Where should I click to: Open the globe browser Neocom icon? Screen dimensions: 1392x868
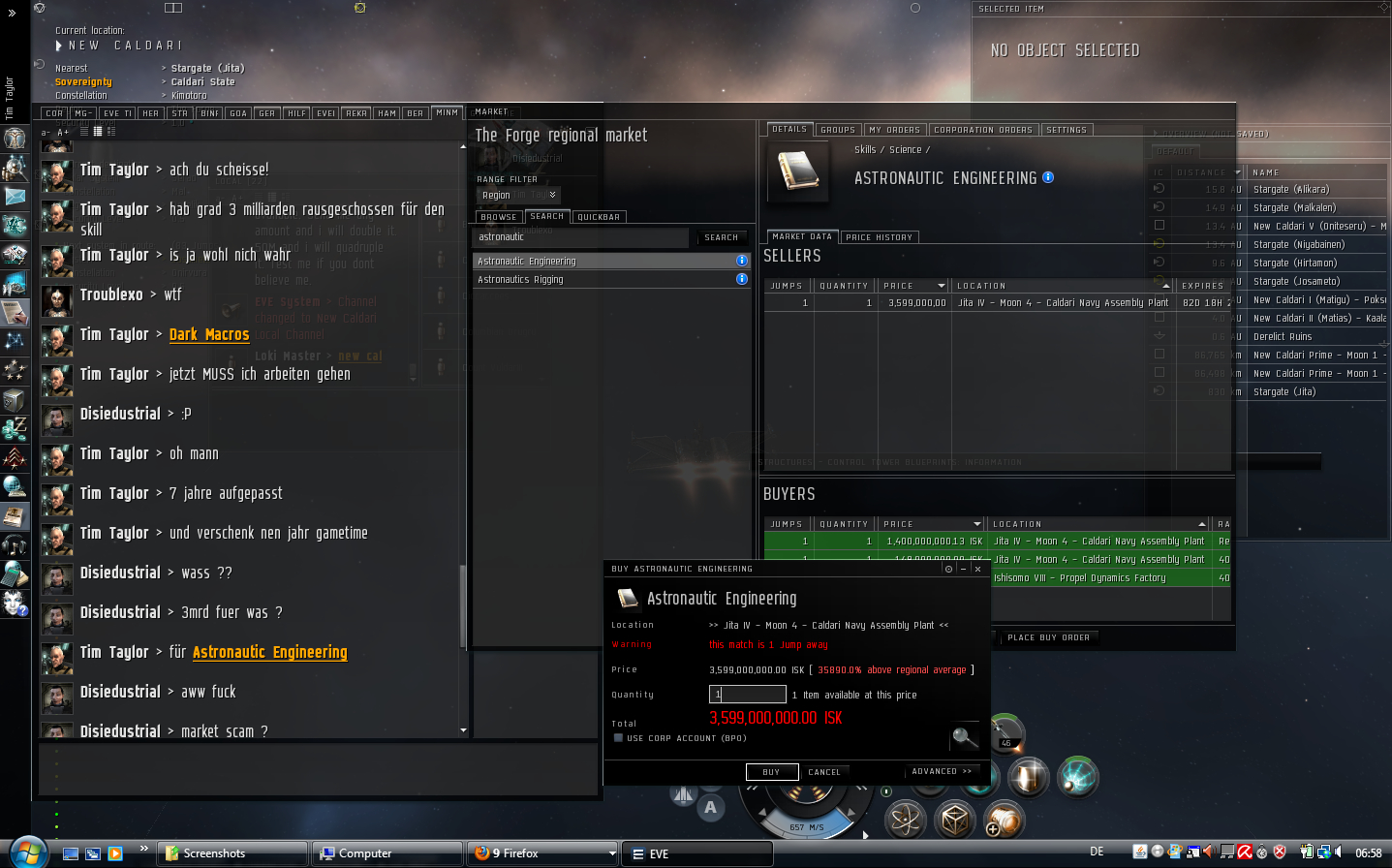point(15,486)
